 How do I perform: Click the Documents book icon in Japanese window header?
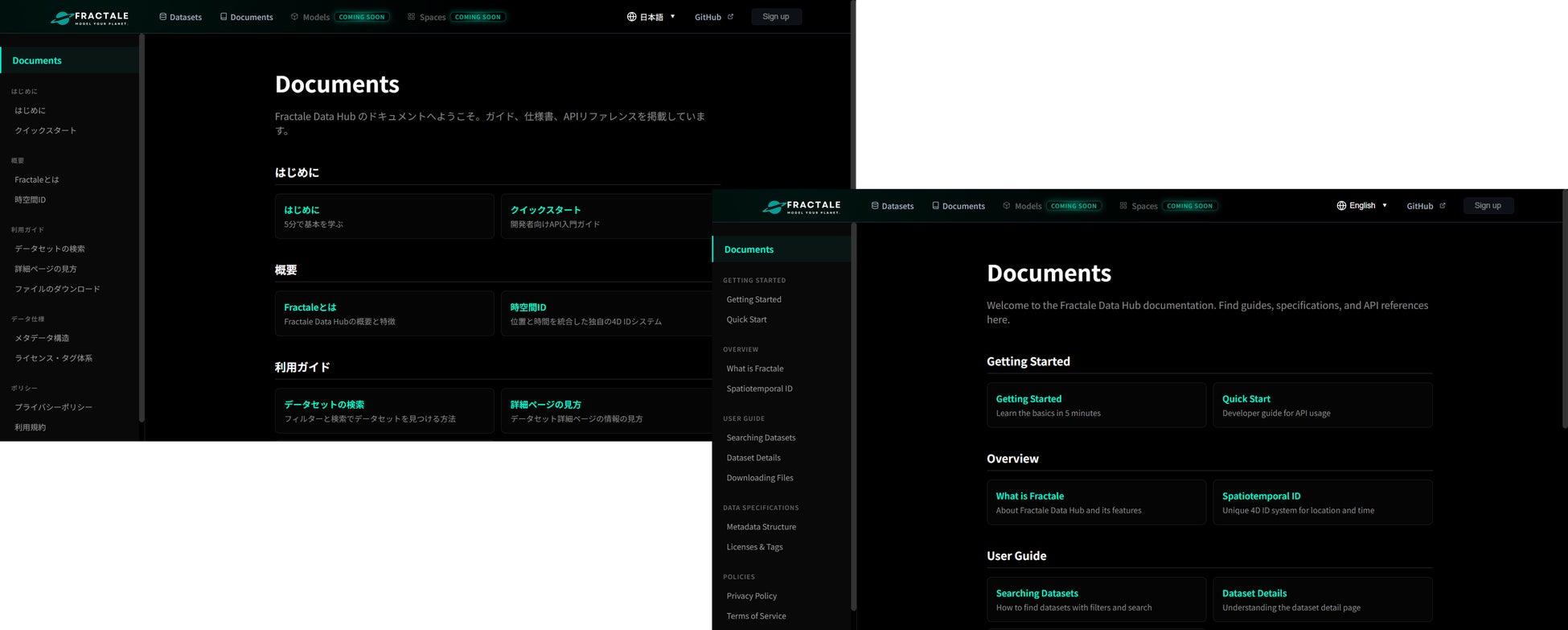224,17
